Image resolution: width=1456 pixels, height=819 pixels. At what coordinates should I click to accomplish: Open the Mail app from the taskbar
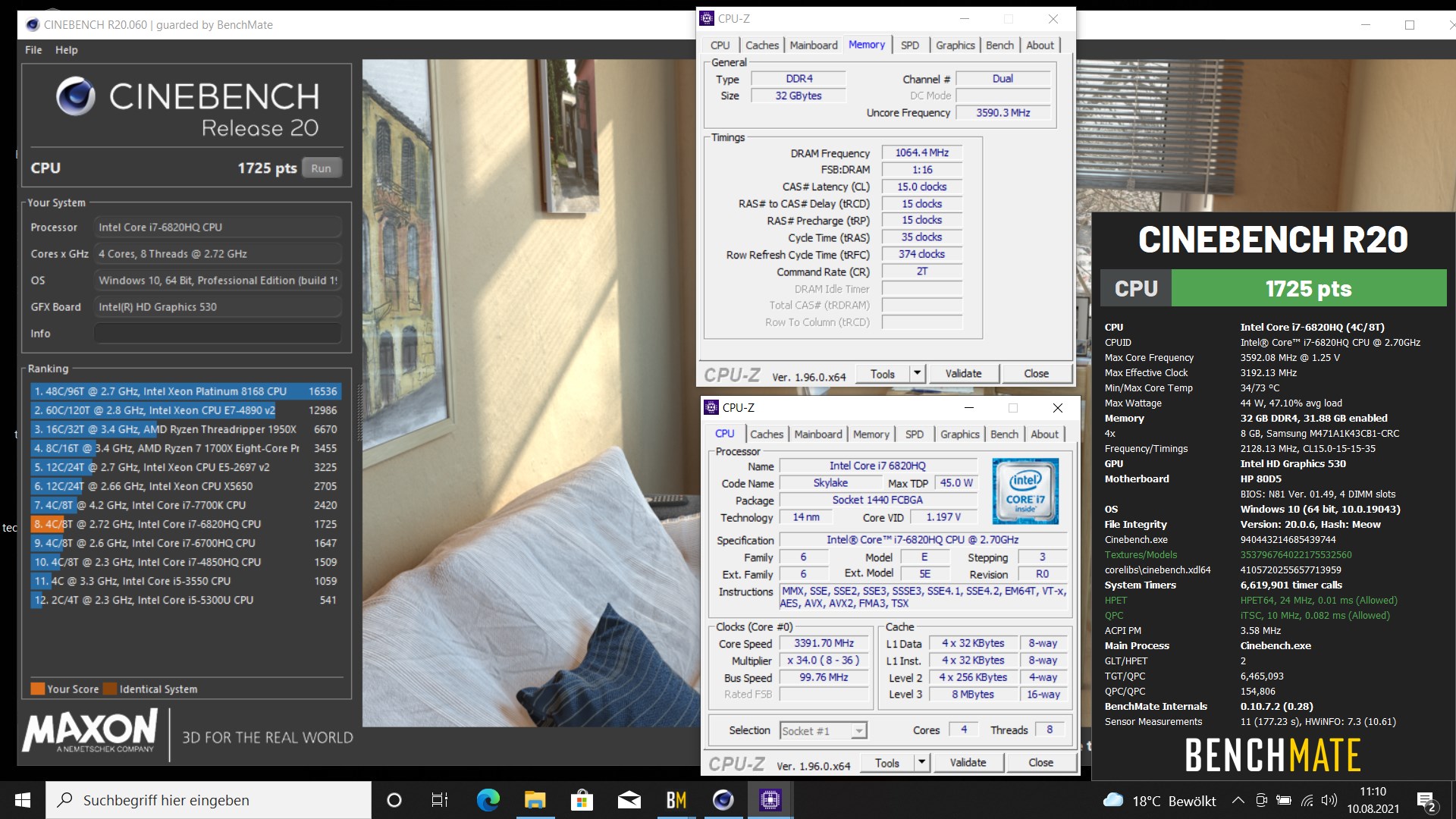click(x=629, y=800)
